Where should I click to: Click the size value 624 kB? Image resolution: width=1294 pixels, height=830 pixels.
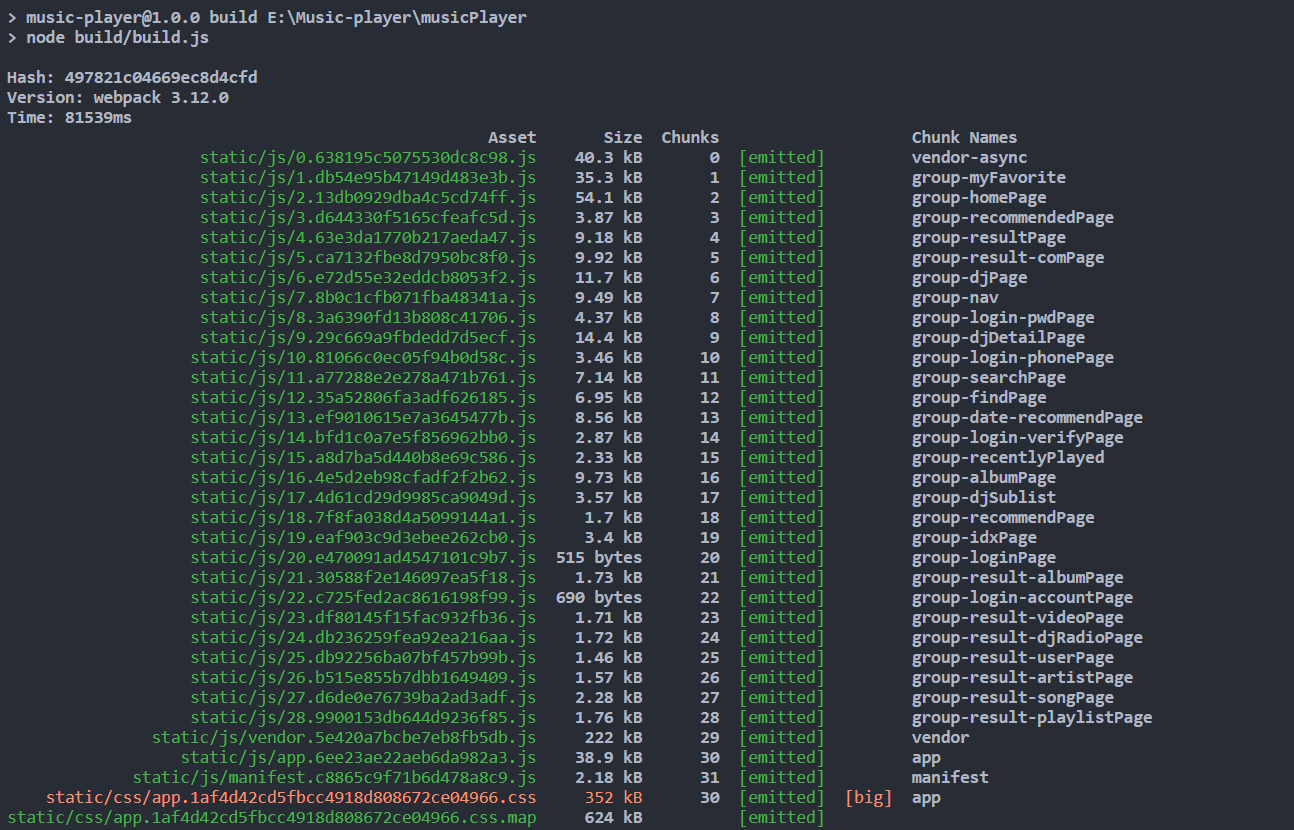point(614,818)
